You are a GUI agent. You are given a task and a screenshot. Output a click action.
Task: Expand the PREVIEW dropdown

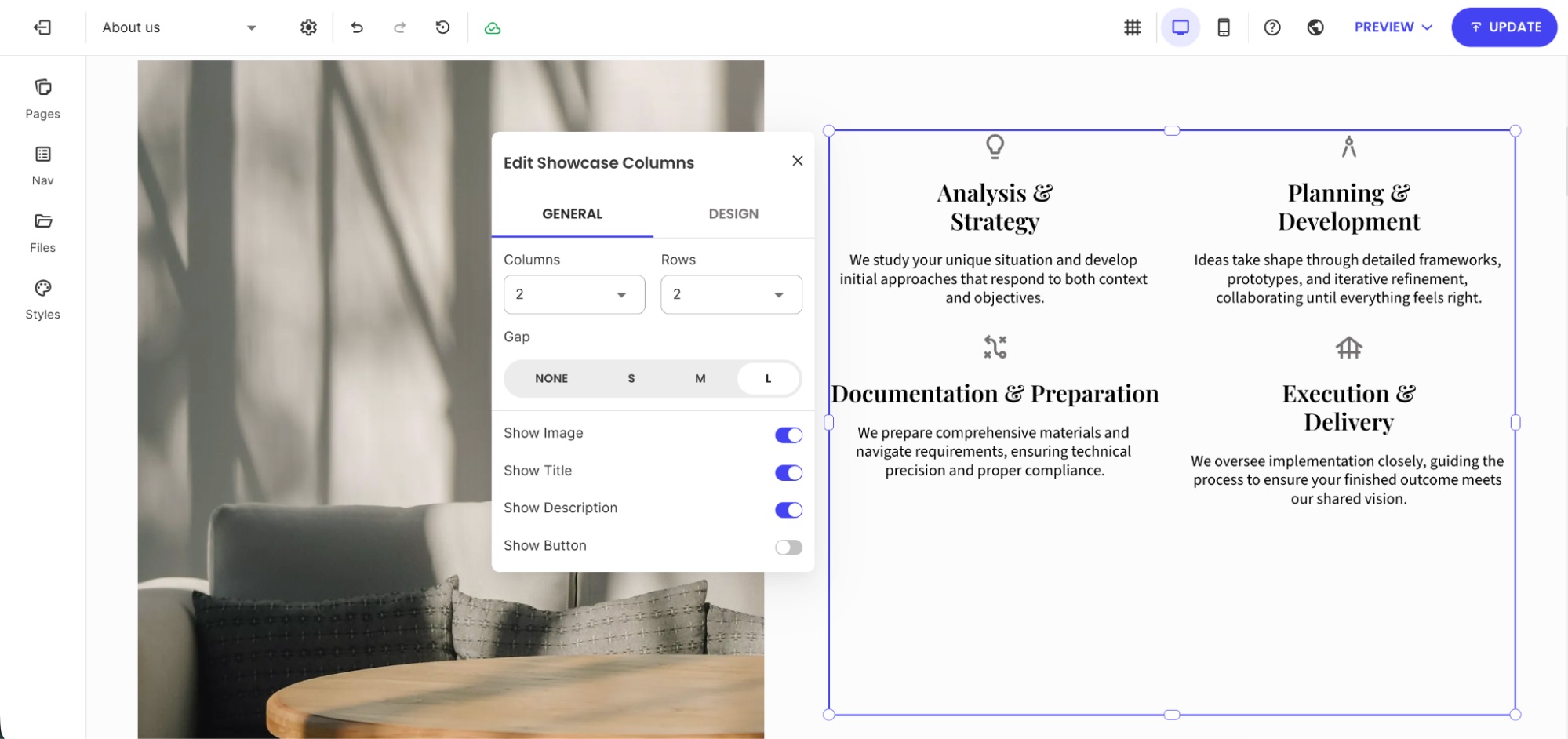(x=1393, y=27)
